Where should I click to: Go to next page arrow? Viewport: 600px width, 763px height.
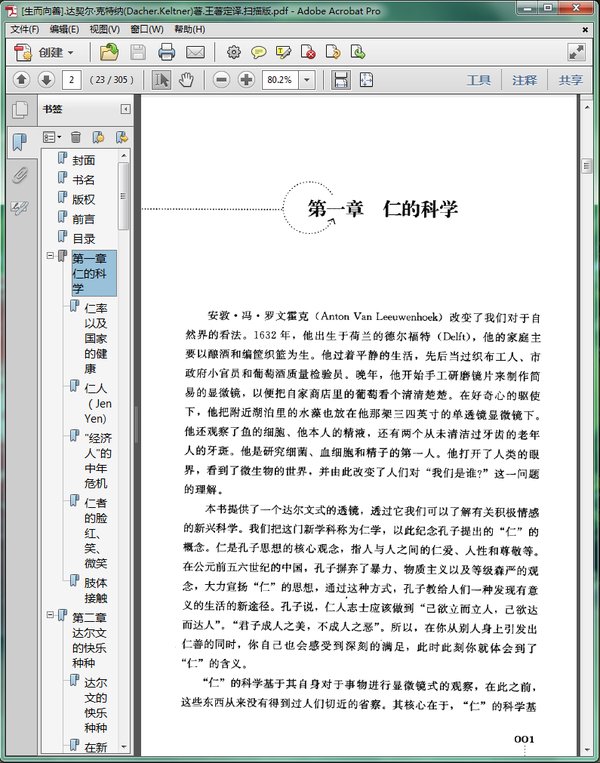point(46,79)
